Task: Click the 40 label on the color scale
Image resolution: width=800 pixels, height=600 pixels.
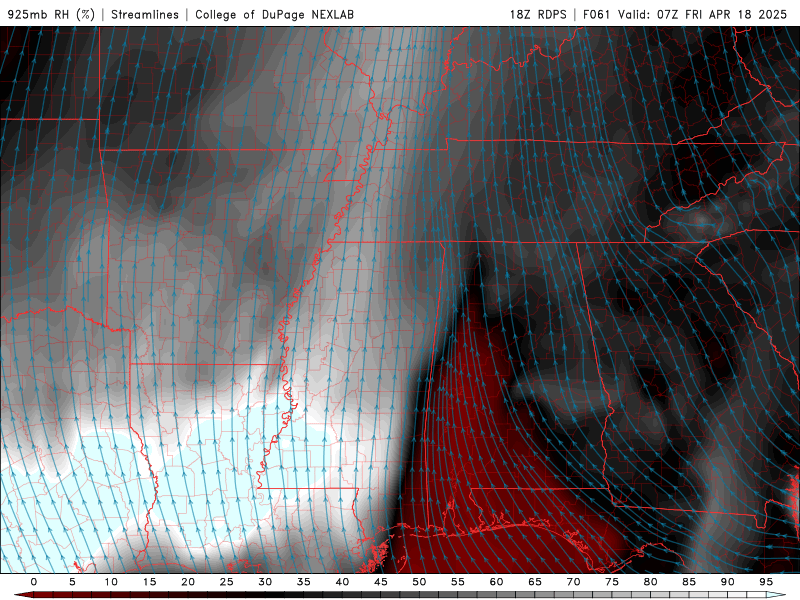Action: tap(342, 582)
